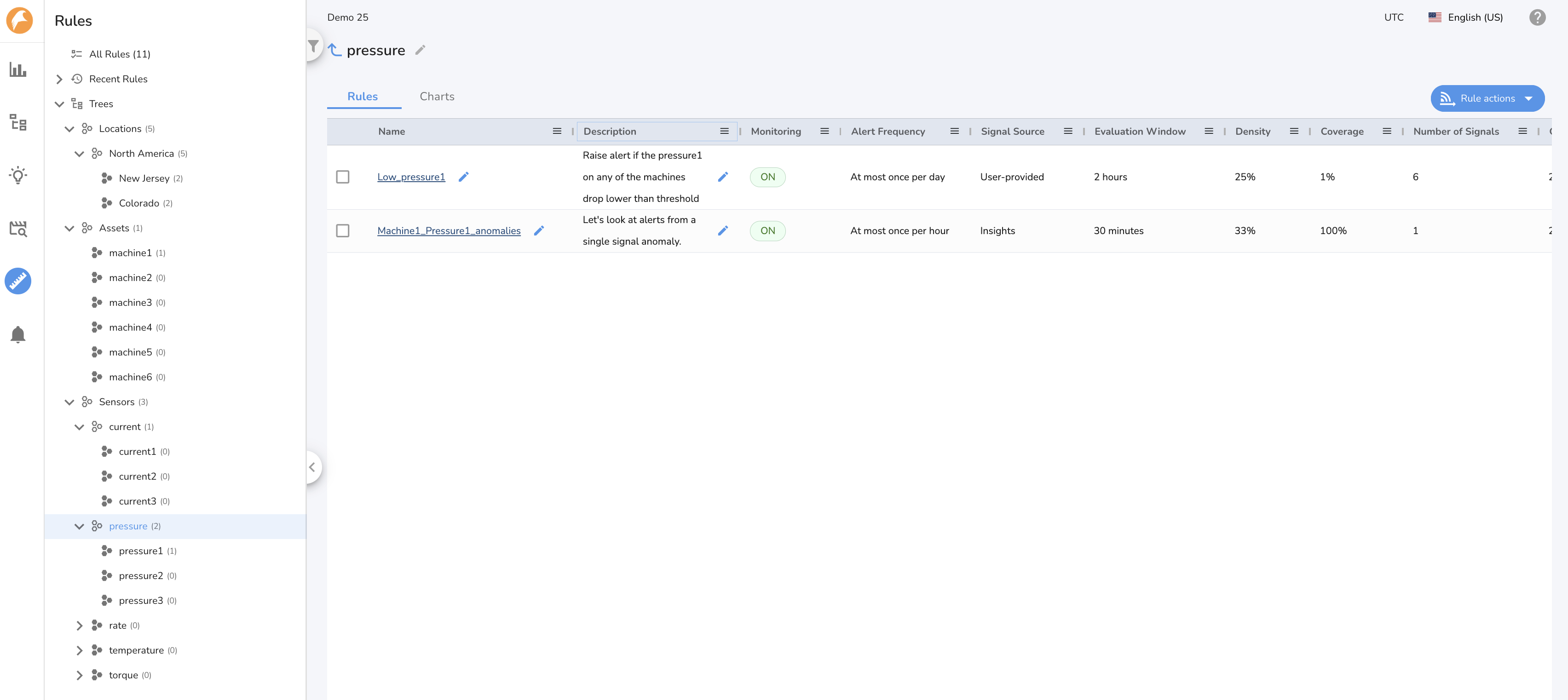
Task: Expand the rate sensor node
Action: pos(79,626)
